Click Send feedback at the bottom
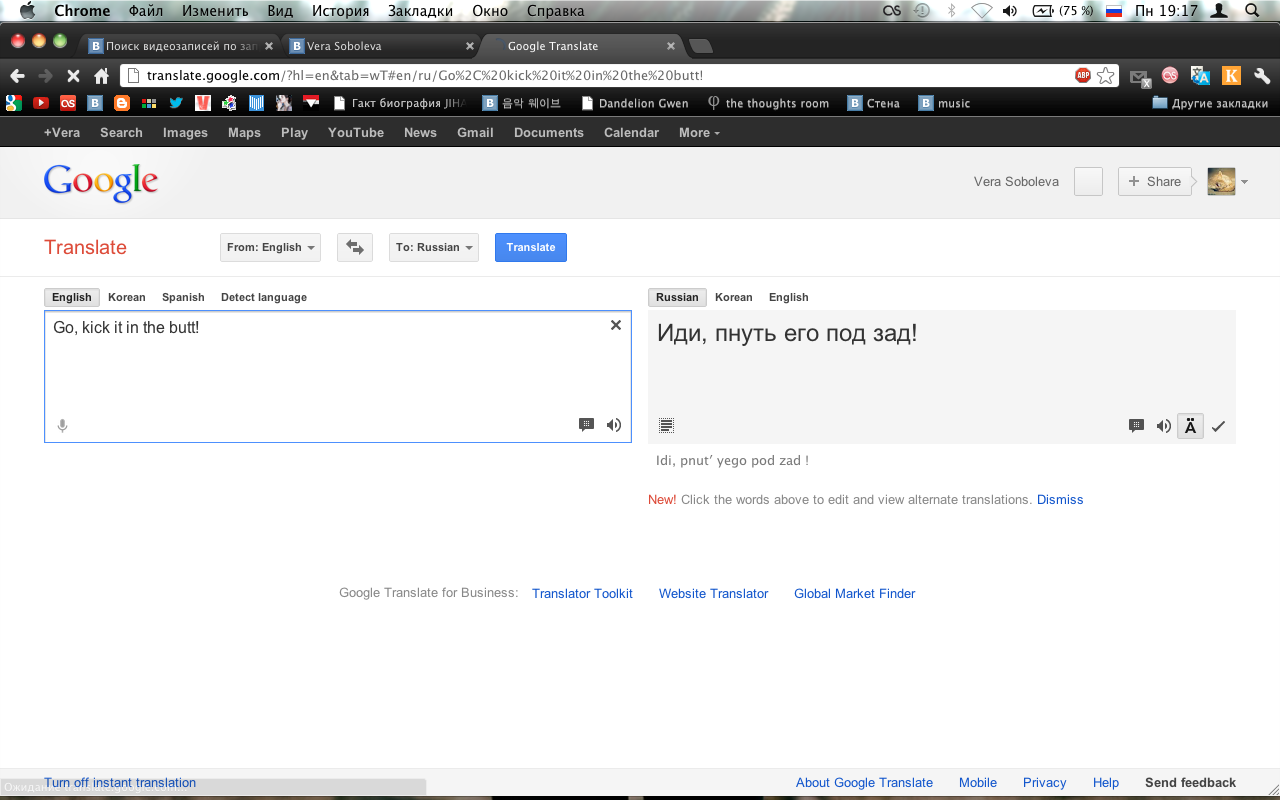This screenshot has height=800, width=1280. (1190, 782)
